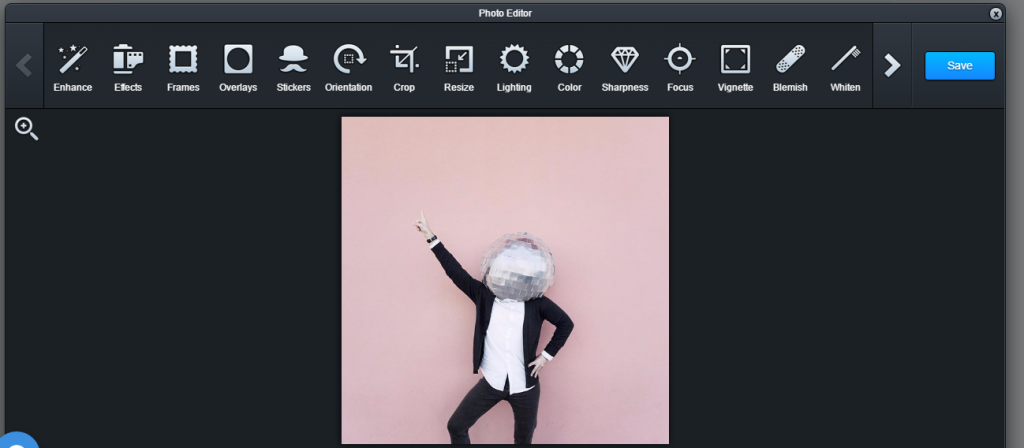Choose the Crop tool

(404, 67)
